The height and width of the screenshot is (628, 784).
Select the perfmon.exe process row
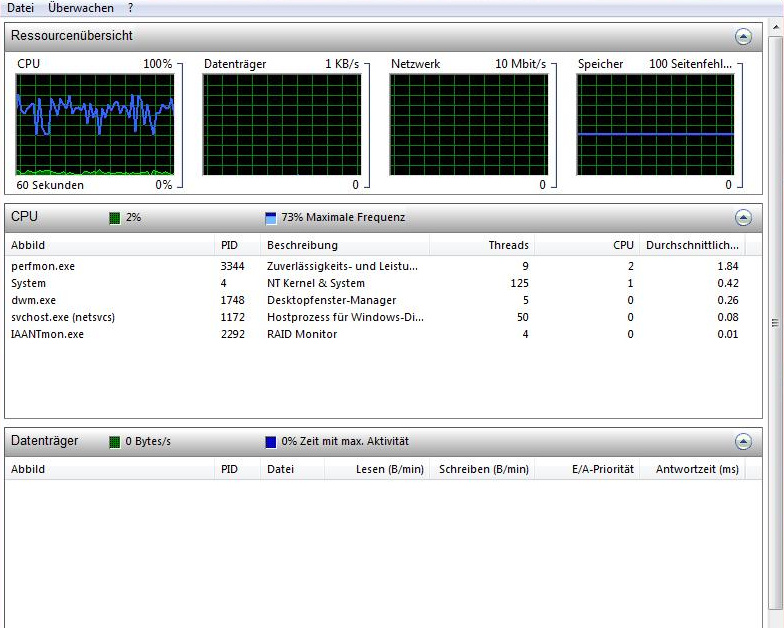coord(375,266)
